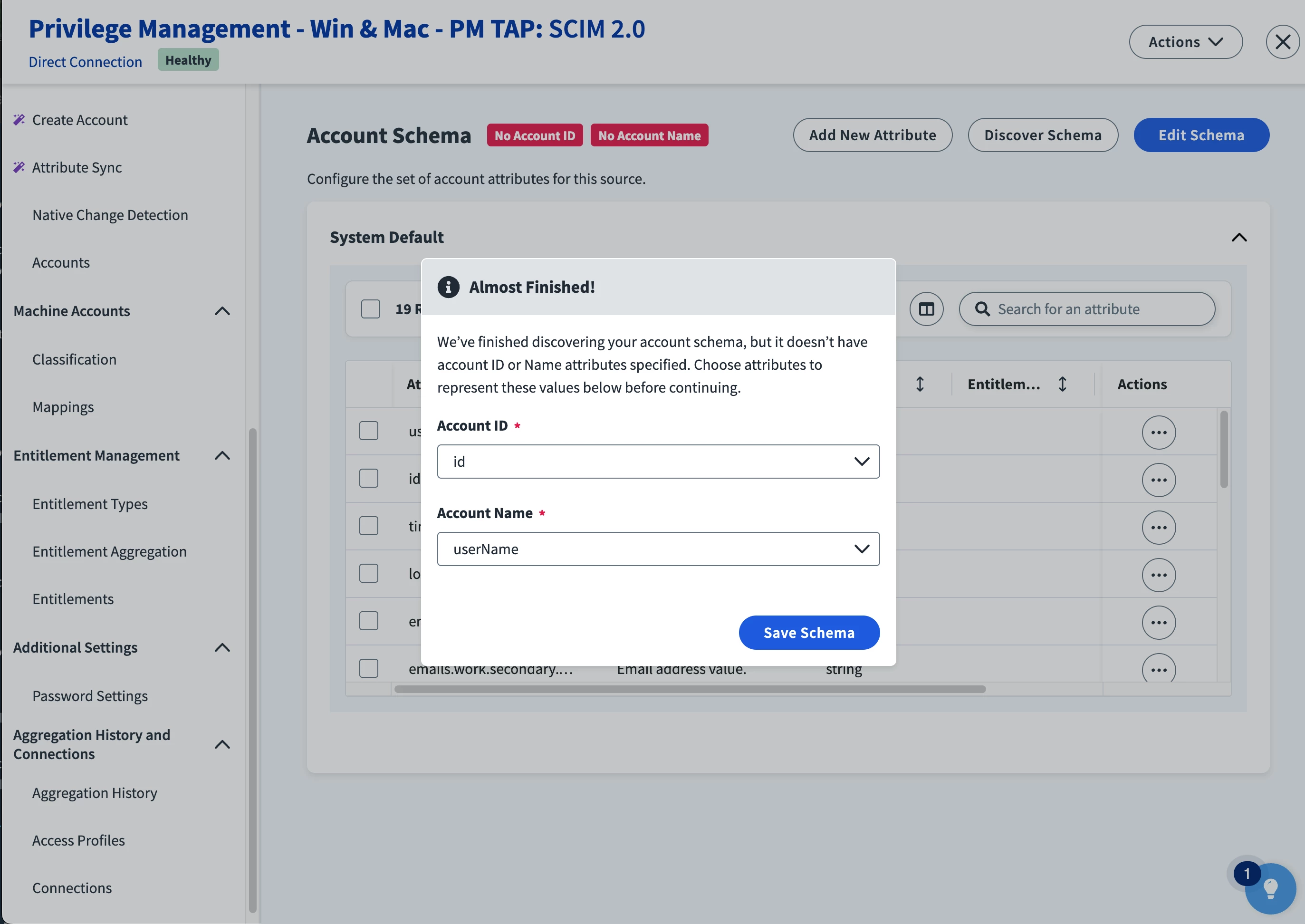Check the third attribute row checkbox
Viewport: 1305px width, 924px height.
pyautogui.click(x=369, y=526)
